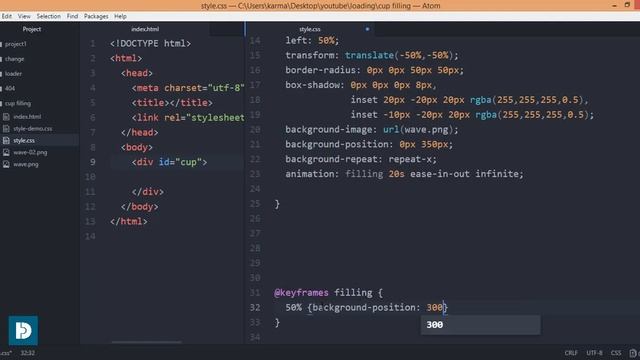Open index.html in the tree
The height and width of the screenshot is (360, 640).
coord(27,117)
